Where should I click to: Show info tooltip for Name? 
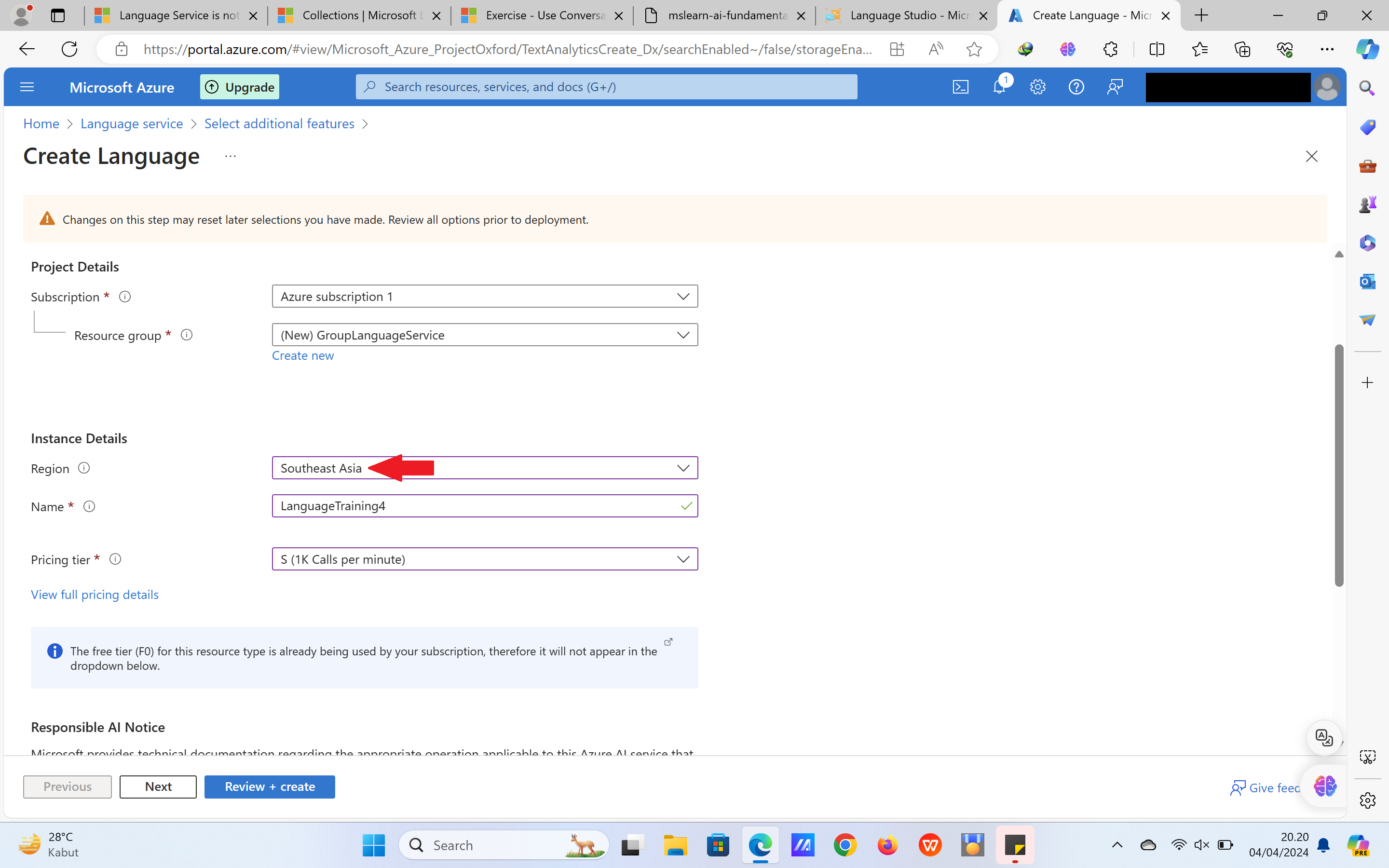89,506
